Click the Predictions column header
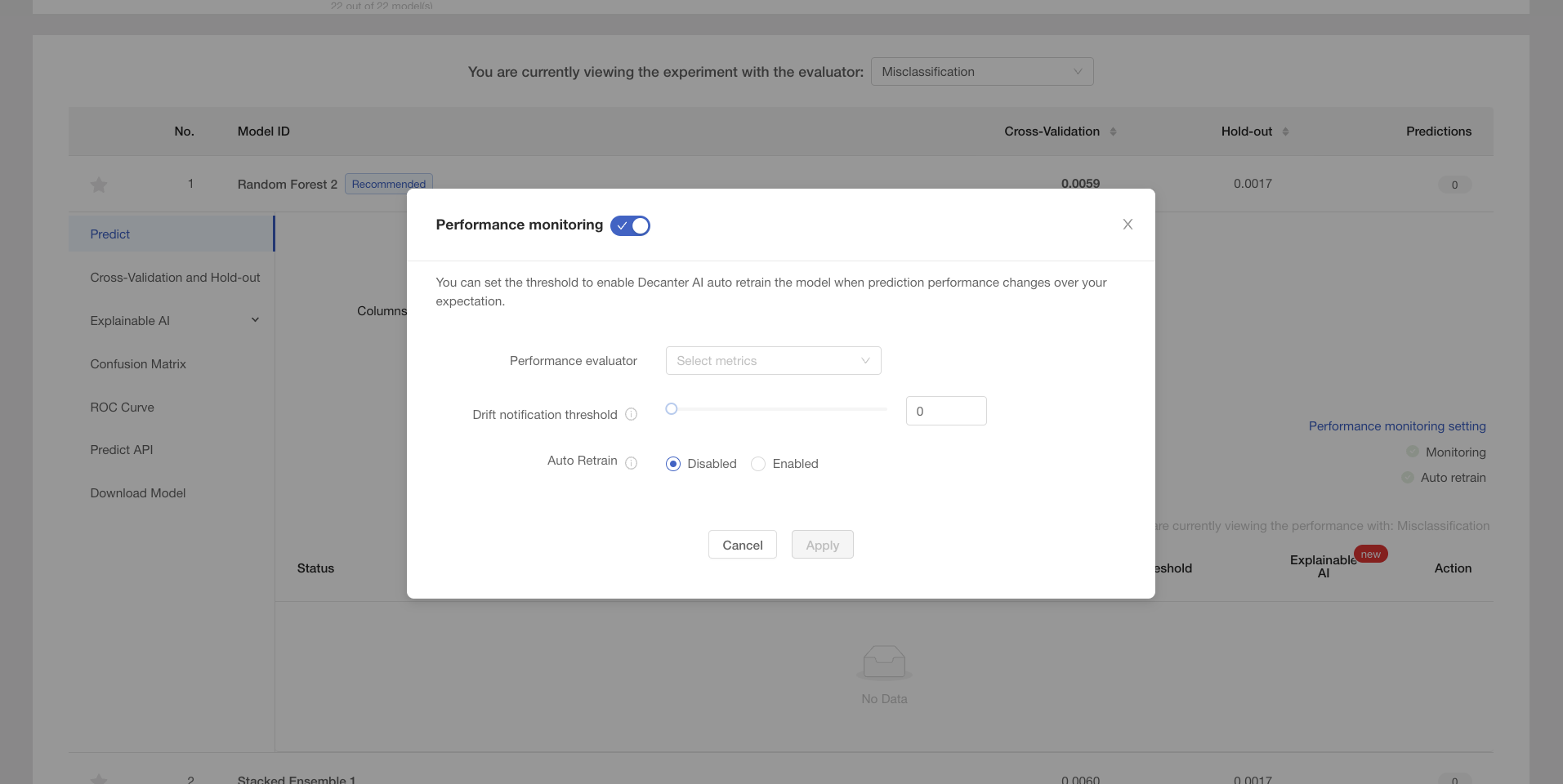This screenshot has width=1563, height=784. (1438, 131)
